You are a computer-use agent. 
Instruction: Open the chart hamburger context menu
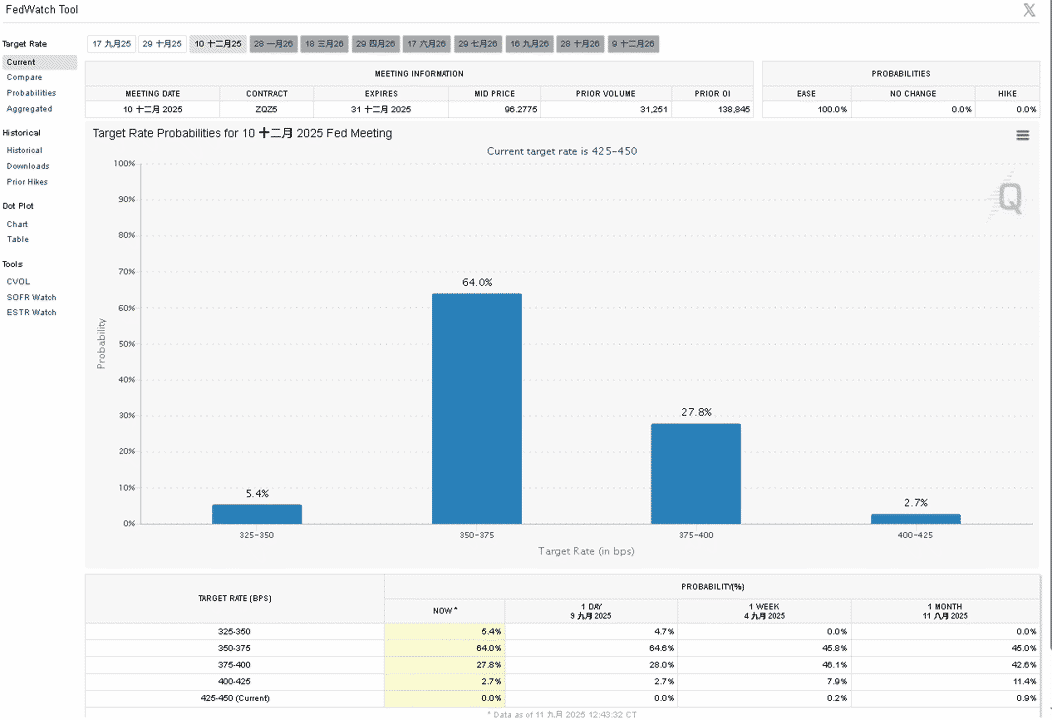click(1022, 136)
